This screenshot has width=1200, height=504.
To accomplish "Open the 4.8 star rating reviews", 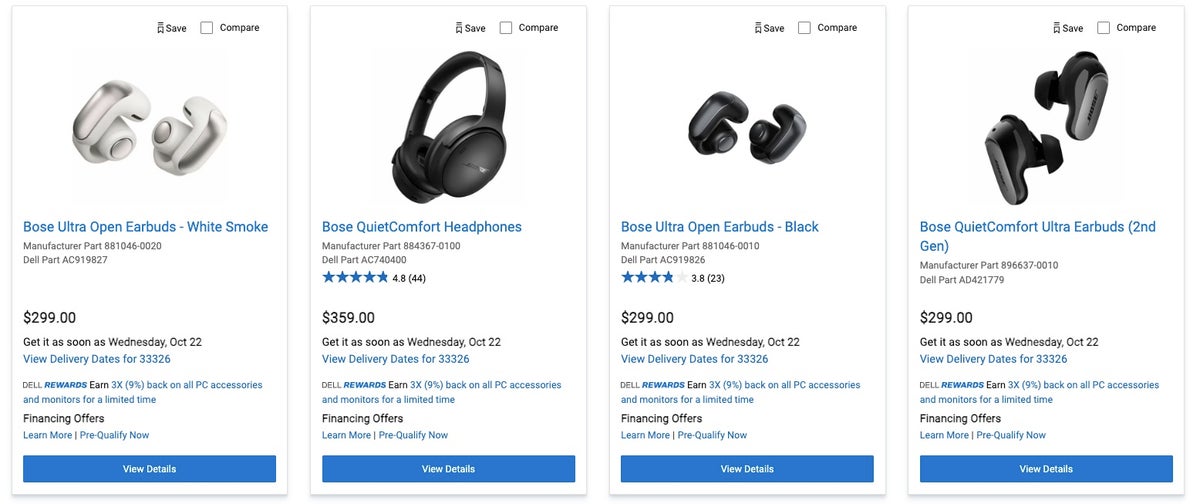I will tap(373, 278).
